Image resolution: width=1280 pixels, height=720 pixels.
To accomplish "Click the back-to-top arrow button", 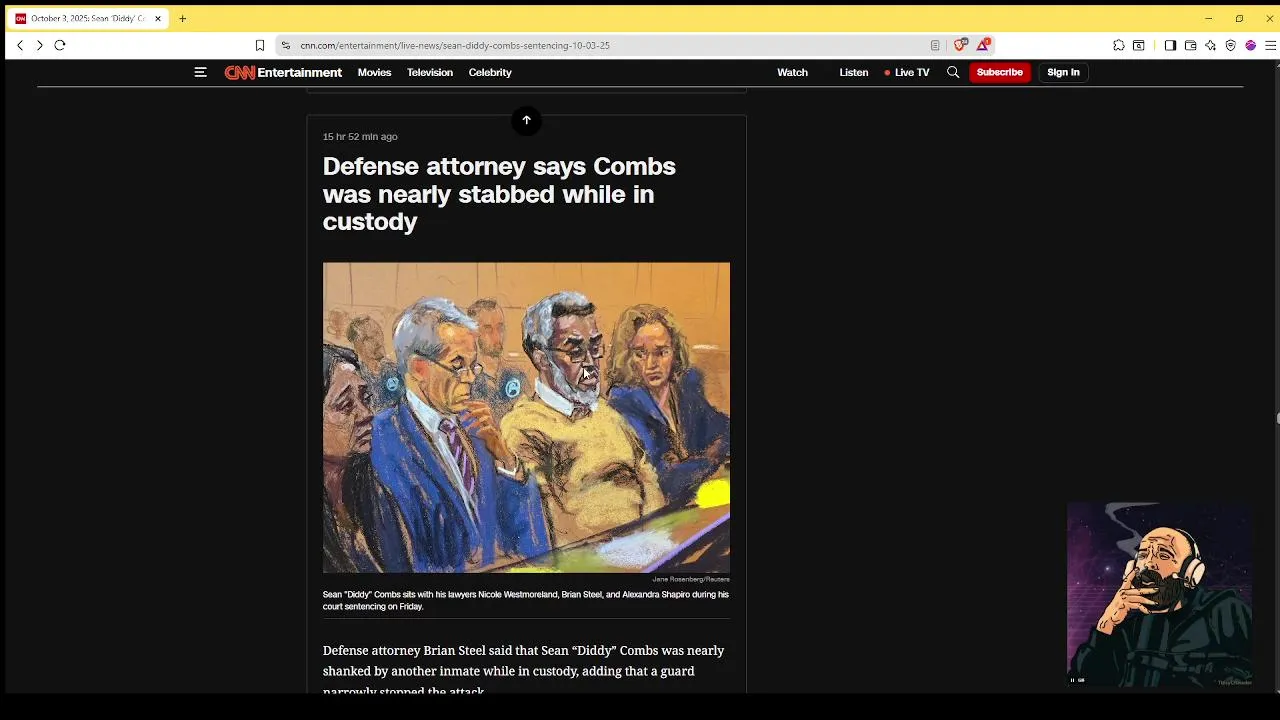I will 526,120.
